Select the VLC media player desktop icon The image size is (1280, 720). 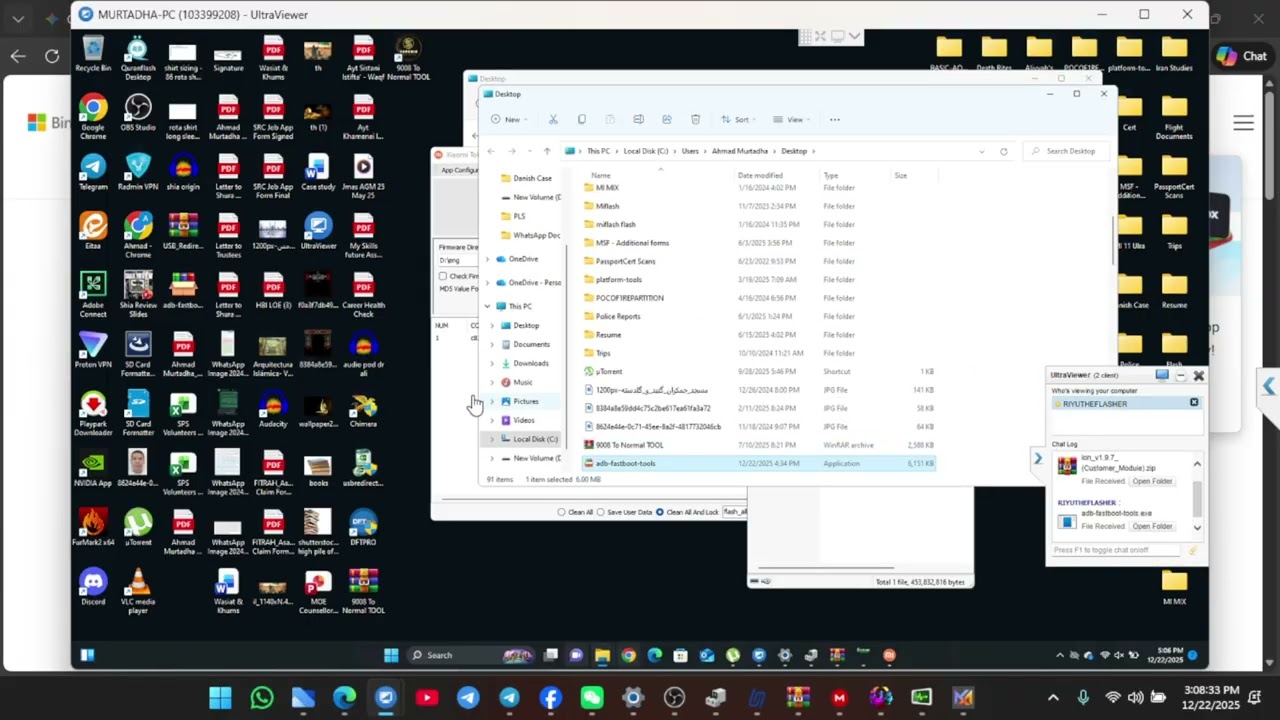[x=138, y=590]
